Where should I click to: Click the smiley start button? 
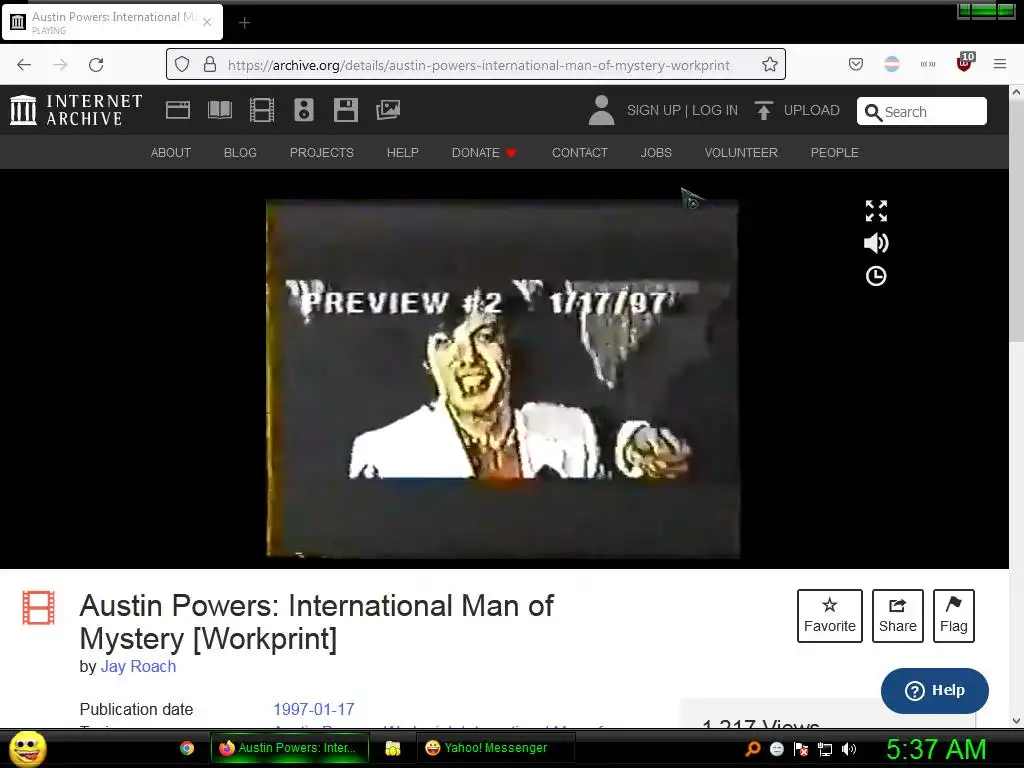pyautogui.click(x=27, y=748)
